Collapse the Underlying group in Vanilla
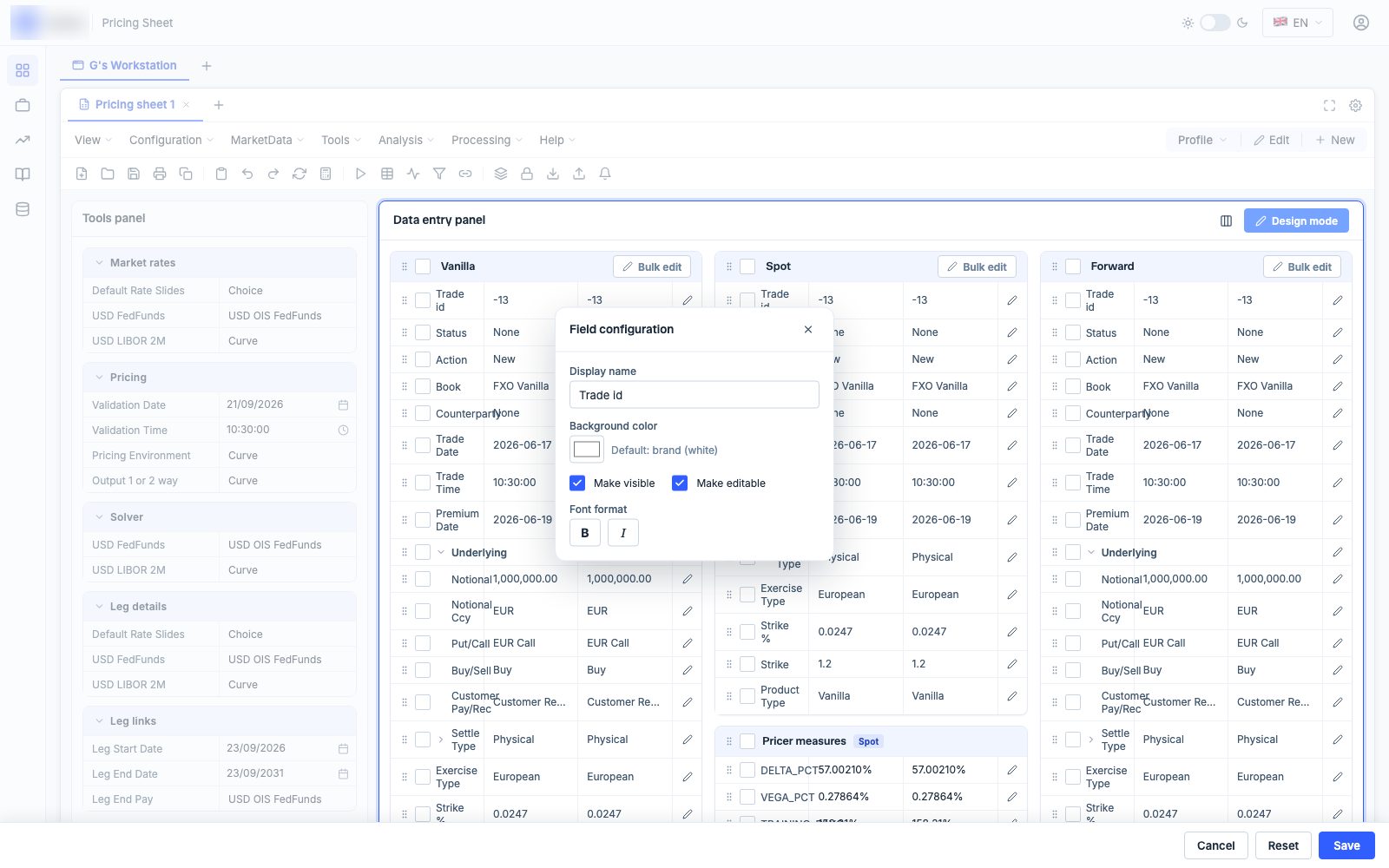 point(441,552)
